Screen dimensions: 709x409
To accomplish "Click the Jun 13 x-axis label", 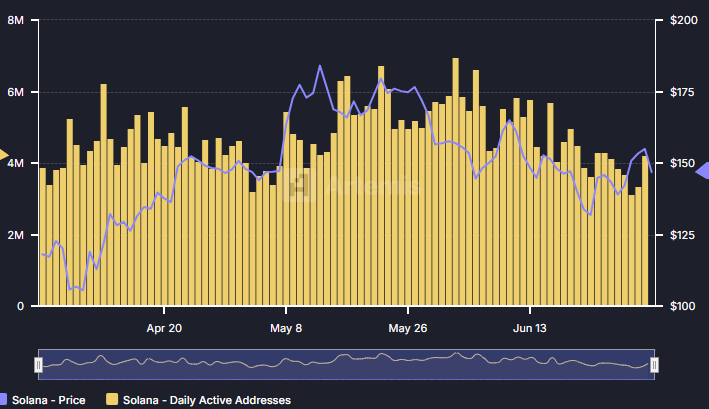I will (x=529, y=328).
